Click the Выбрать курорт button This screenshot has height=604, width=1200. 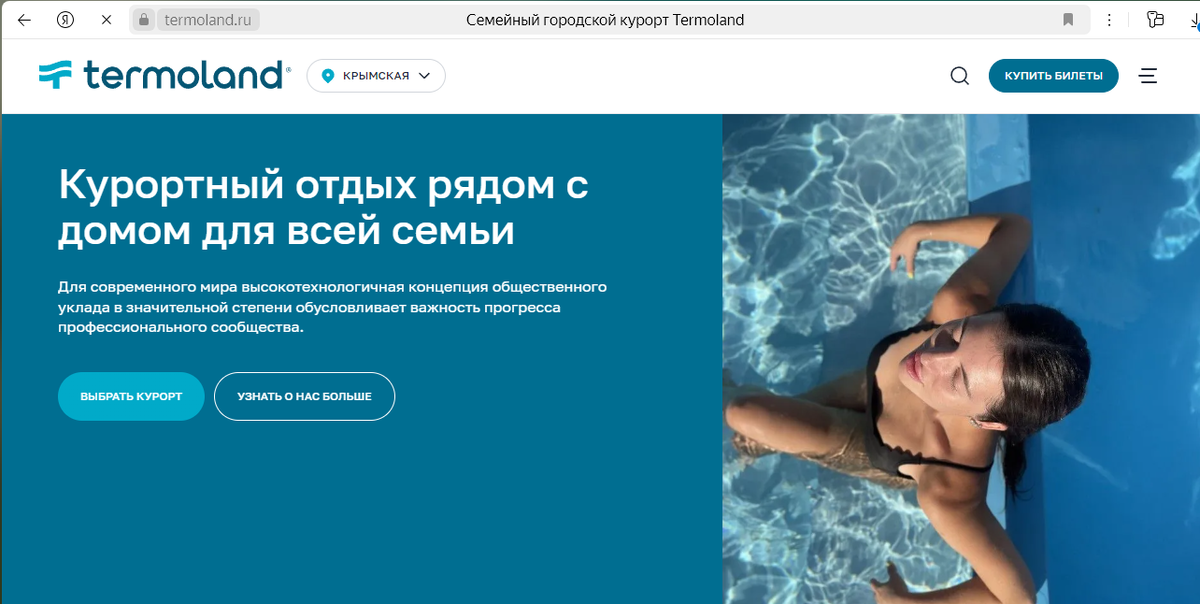pyautogui.click(x=131, y=397)
